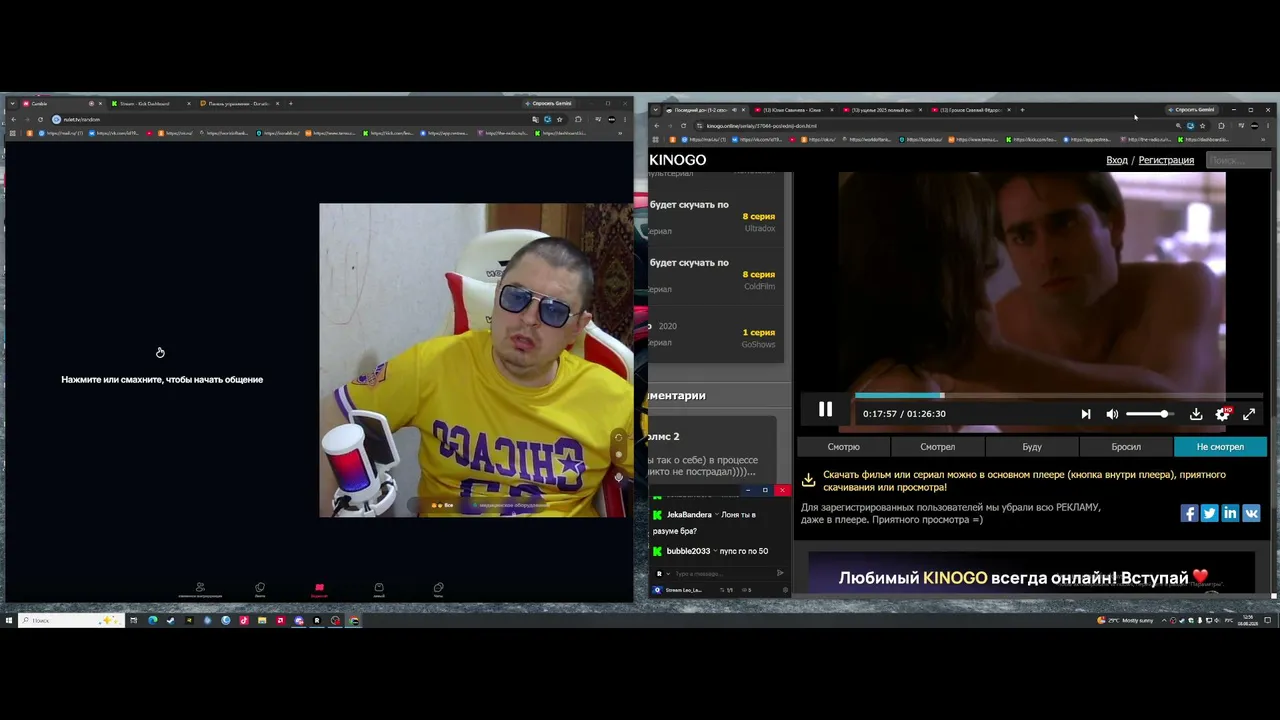1280x720 pixels.
Task: Reload the Kinogo page
Action: point(683,126)
